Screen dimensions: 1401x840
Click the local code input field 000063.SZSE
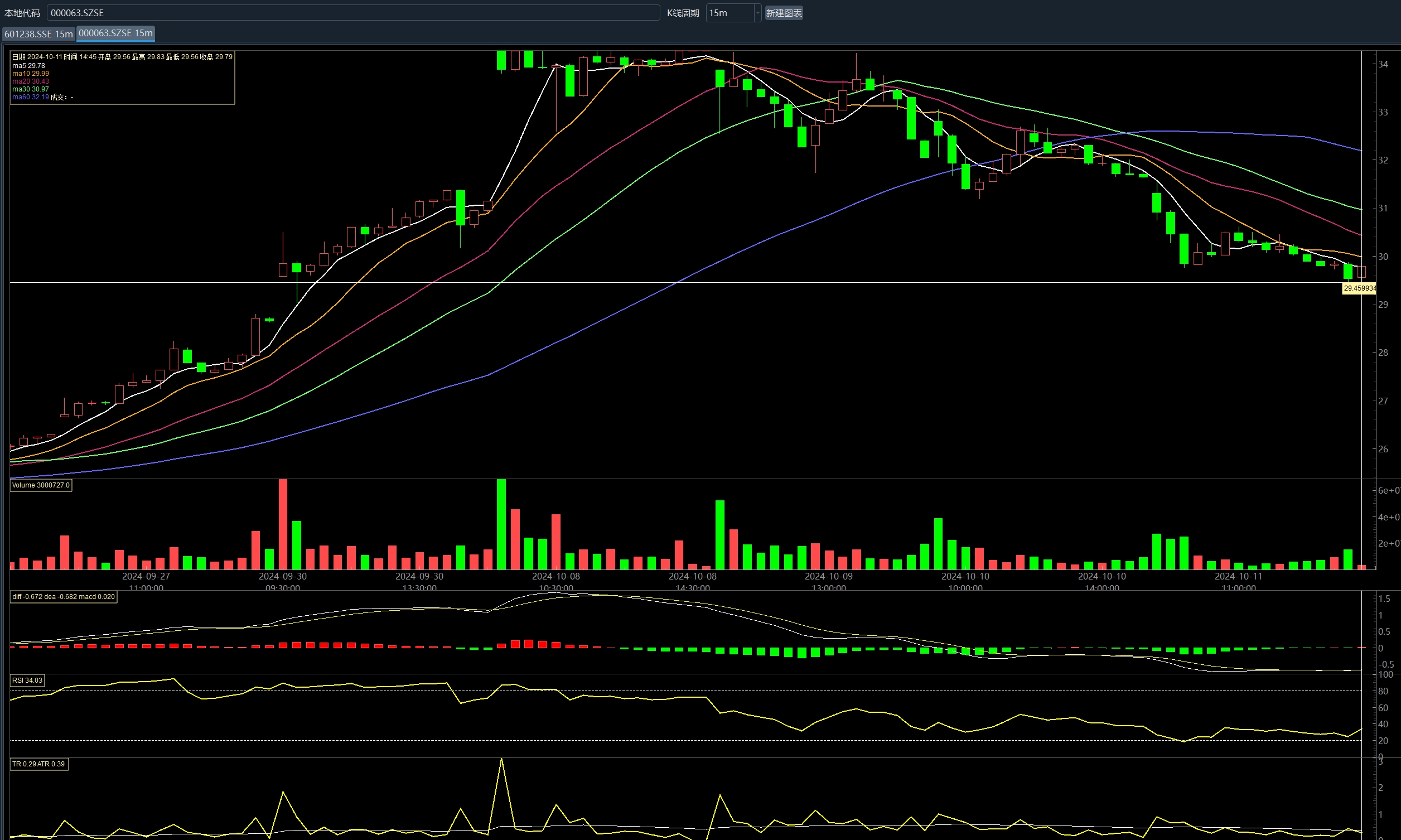point(353,12)
